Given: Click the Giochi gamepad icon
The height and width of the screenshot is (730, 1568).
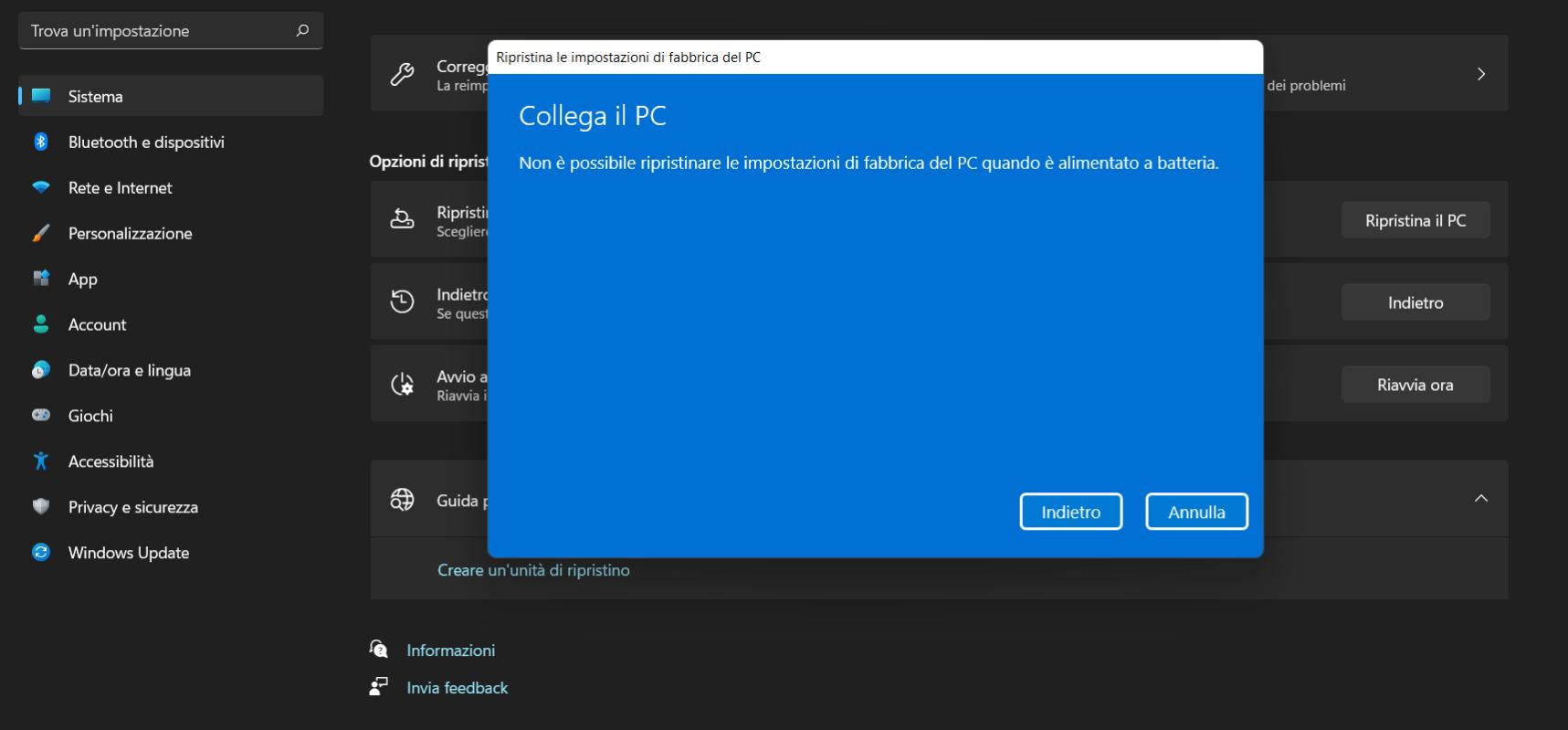Looking at the screenshot, I should (41, 415).
